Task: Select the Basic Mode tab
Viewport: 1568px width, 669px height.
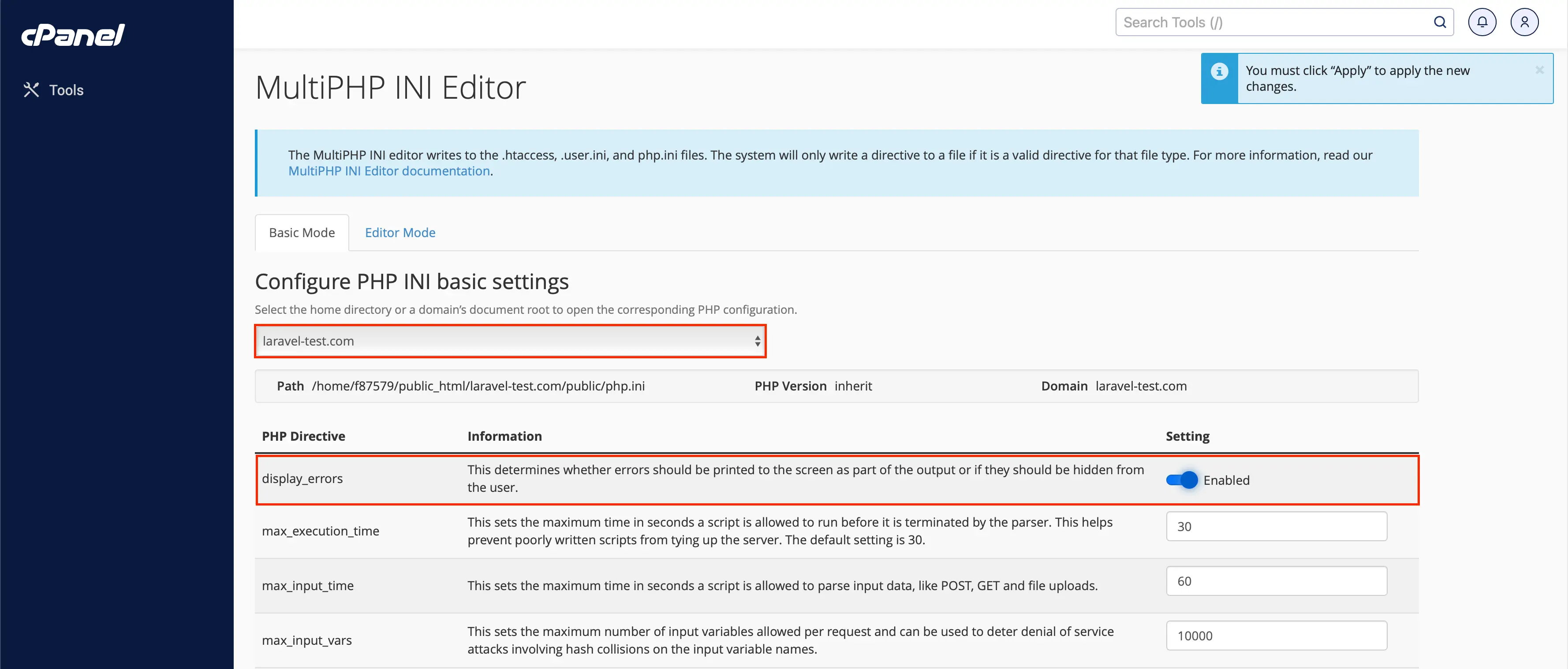Action: (x=302, y=232)
